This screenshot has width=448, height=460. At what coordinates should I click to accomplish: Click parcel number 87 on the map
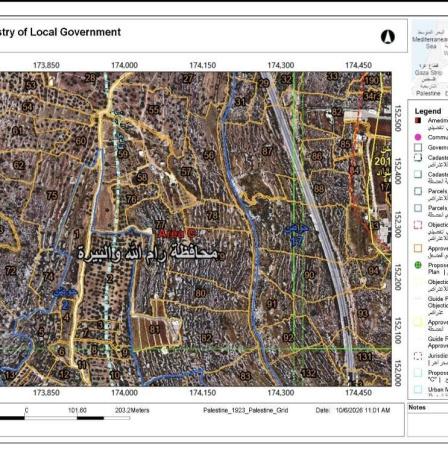pos(267,151)
